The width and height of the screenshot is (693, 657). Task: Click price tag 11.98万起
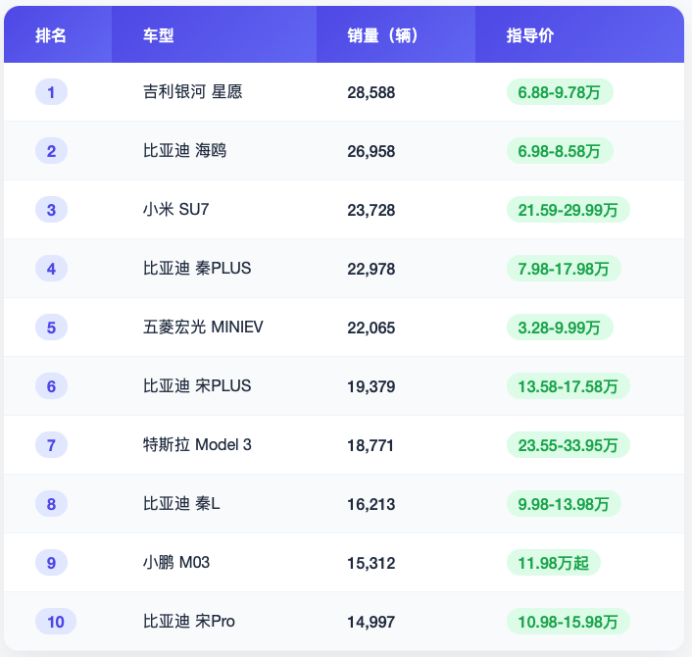tap(553, 562)
